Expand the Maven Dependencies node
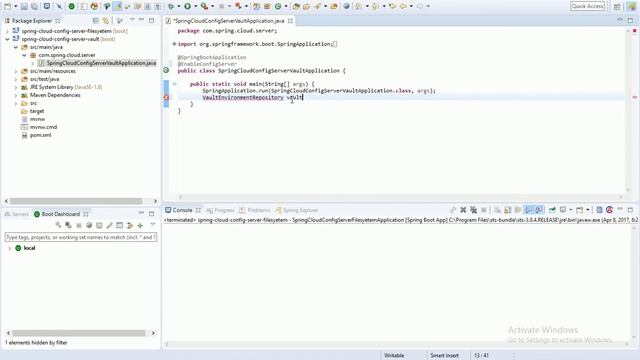This screenshot has width=640, height=360. click(x=16, y=96)
